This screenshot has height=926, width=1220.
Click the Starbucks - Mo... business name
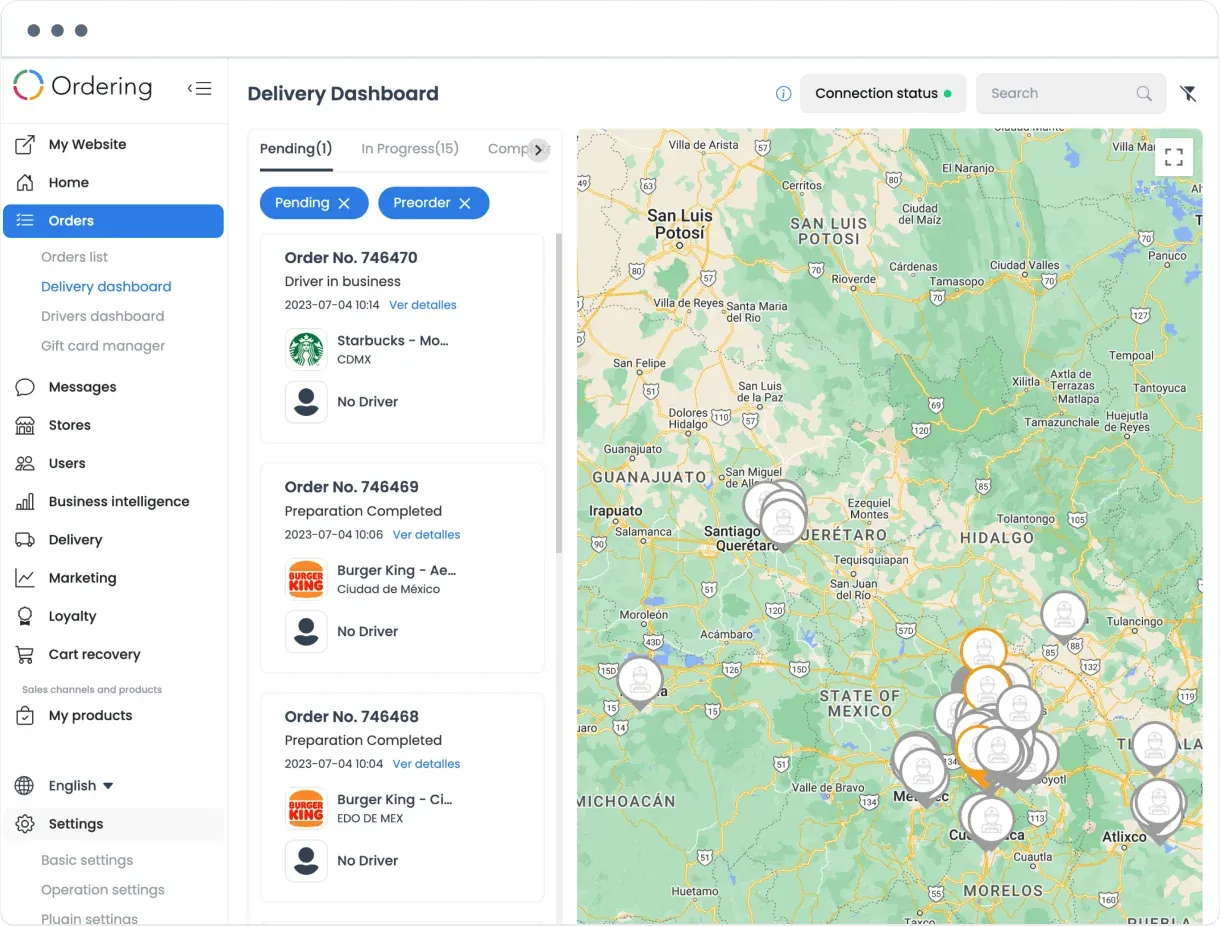click(x=393, y=341)
